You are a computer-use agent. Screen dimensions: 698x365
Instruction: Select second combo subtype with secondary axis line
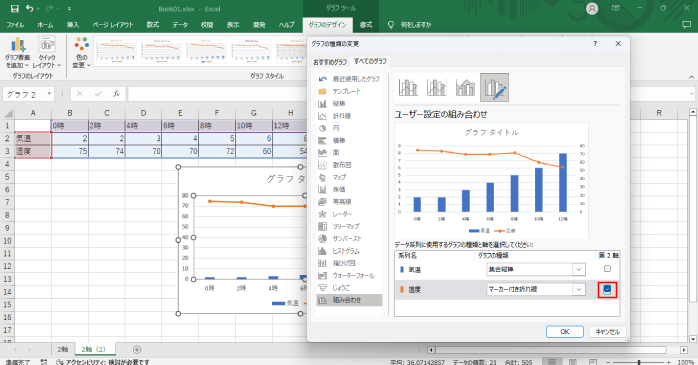click(x=437, y=87)
